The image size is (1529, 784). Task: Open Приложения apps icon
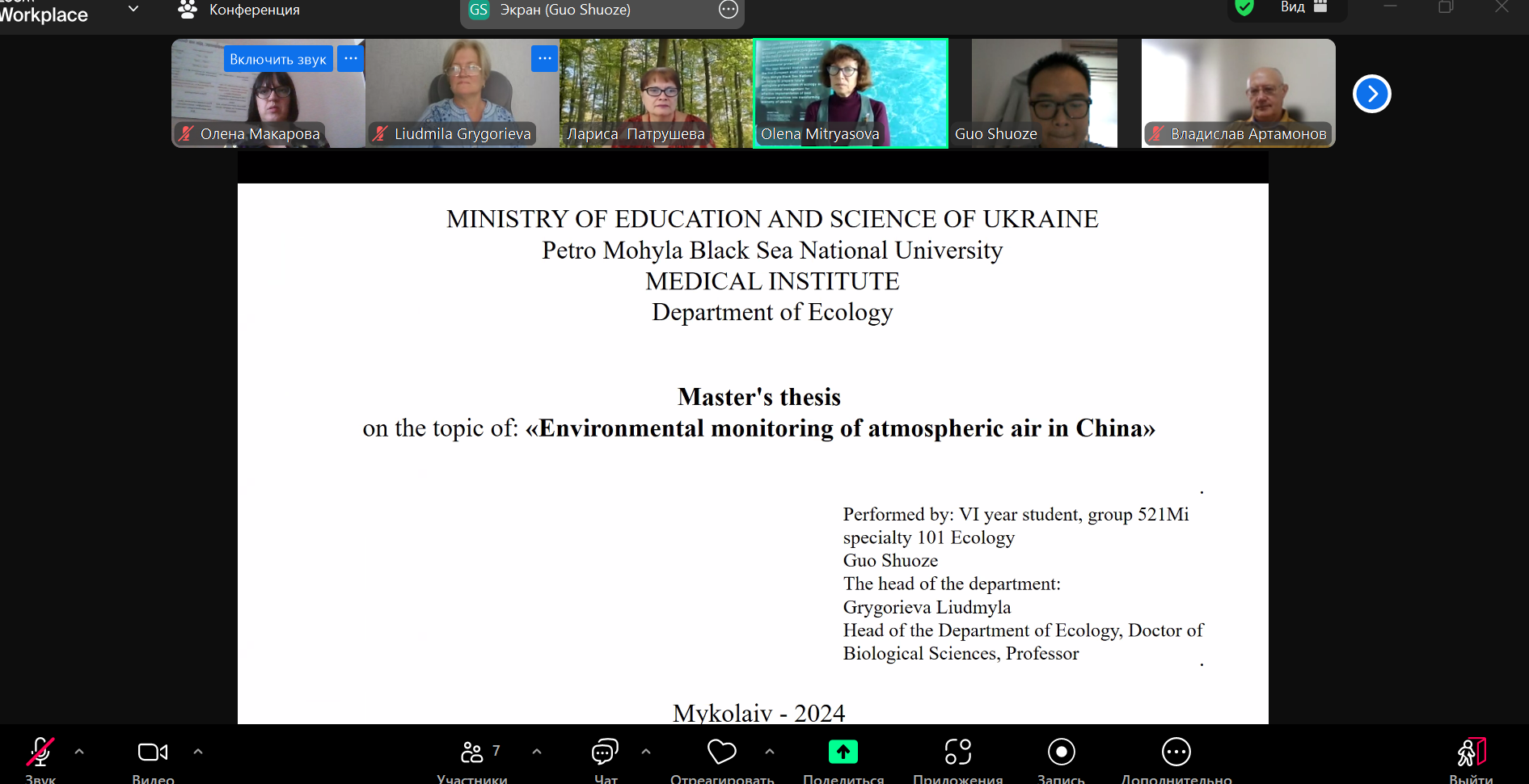coord(958,752)
